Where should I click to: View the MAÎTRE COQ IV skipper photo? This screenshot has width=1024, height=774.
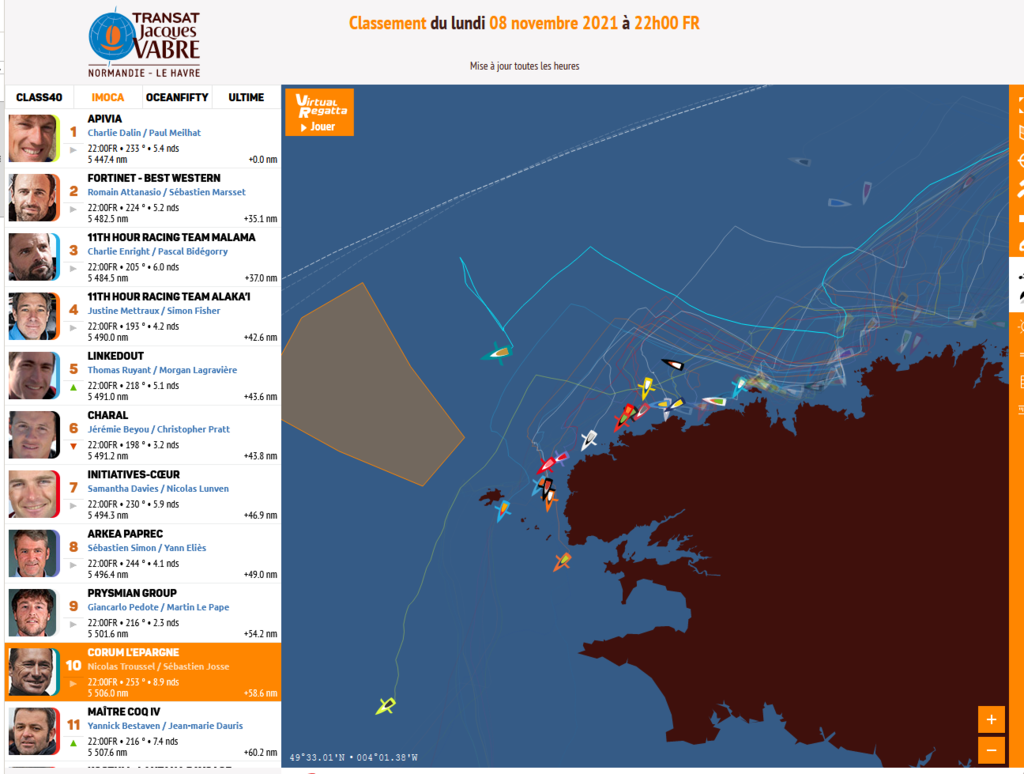pos(33,731)
